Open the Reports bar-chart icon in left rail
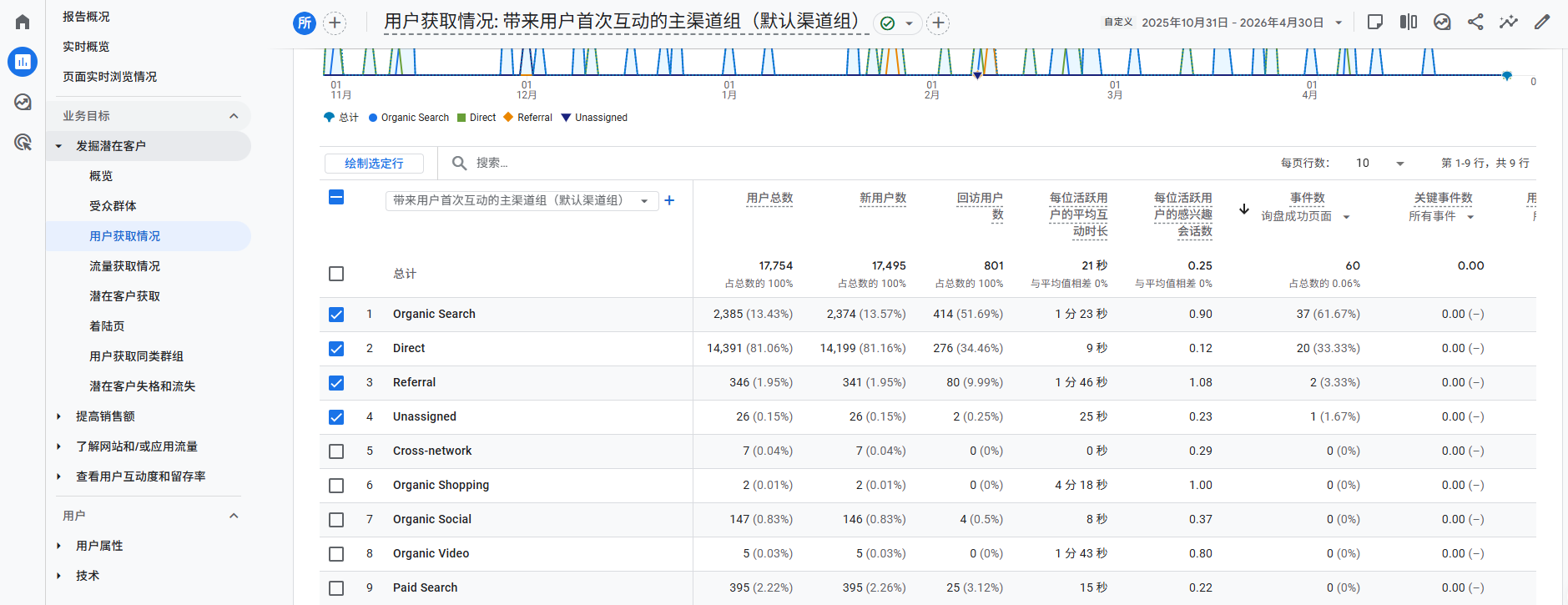This screenshot has height=605, width=1568. (x=23, y=62)
